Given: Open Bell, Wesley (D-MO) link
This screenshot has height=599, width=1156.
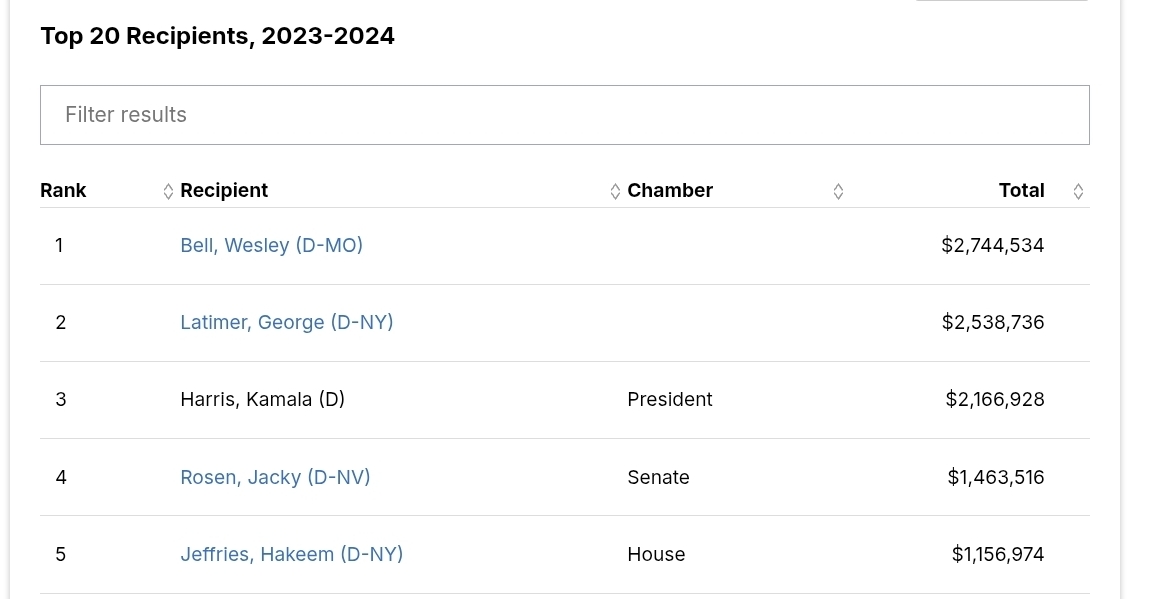Looking at the screenshot, I should pyautogui.click(x=271, y=245).
